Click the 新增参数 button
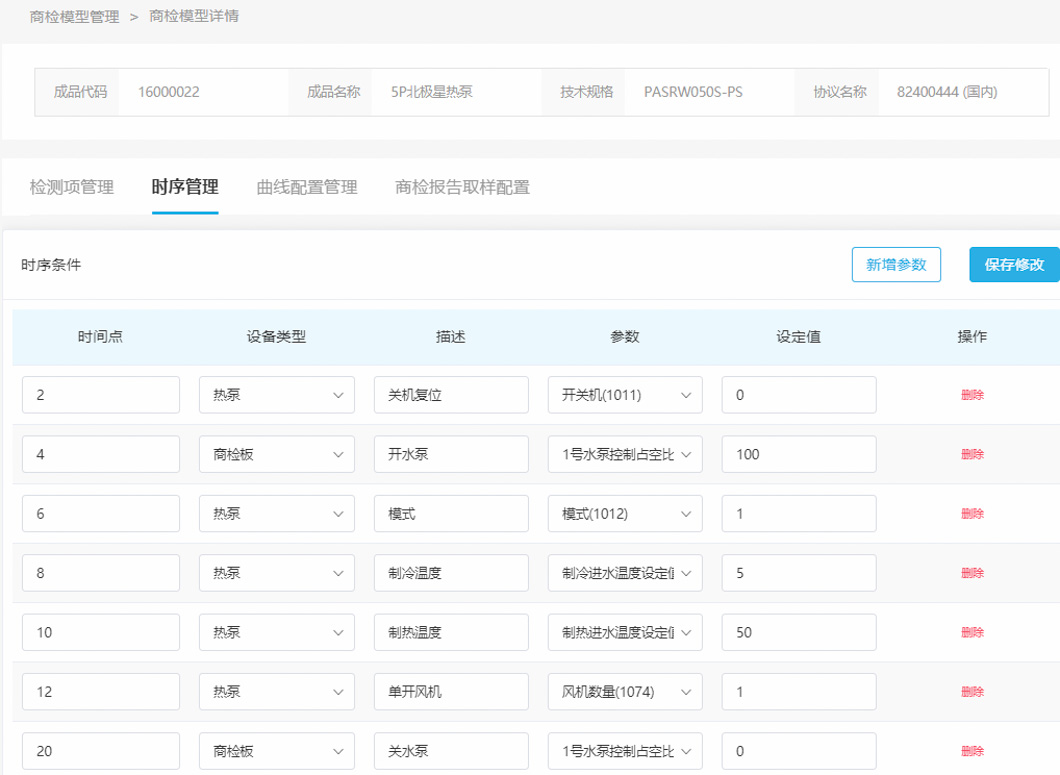This screenshot has height=775, width=1060. tap(896, 264)
